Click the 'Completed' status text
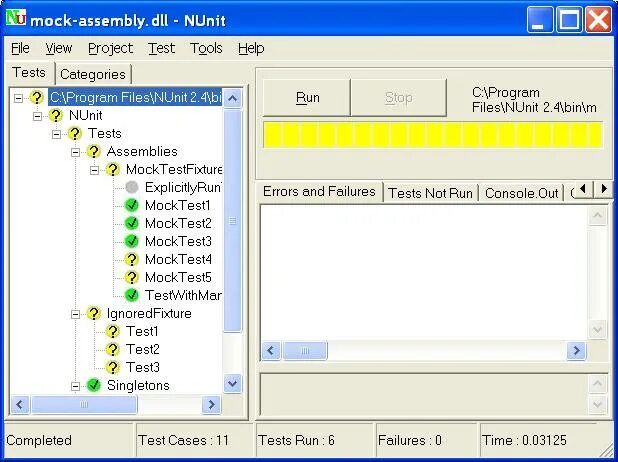This screenshot has height=462, width=618. tap(39, 440)
